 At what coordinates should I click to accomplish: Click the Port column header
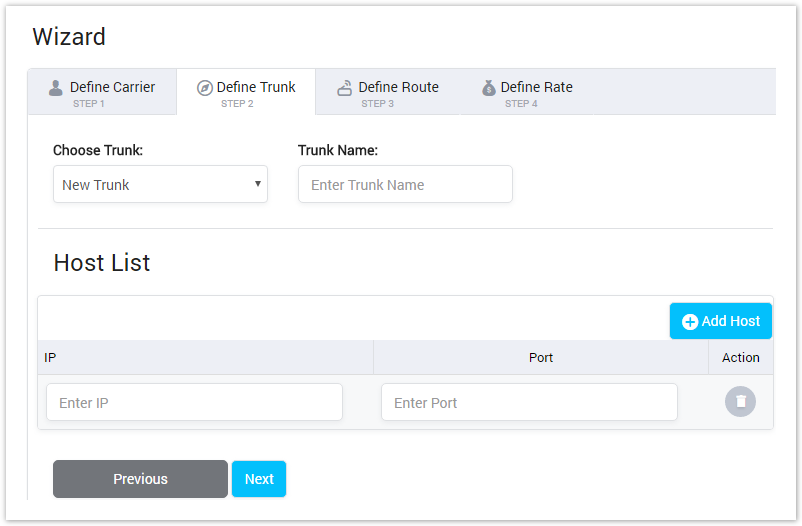click(x=541, y=357)
